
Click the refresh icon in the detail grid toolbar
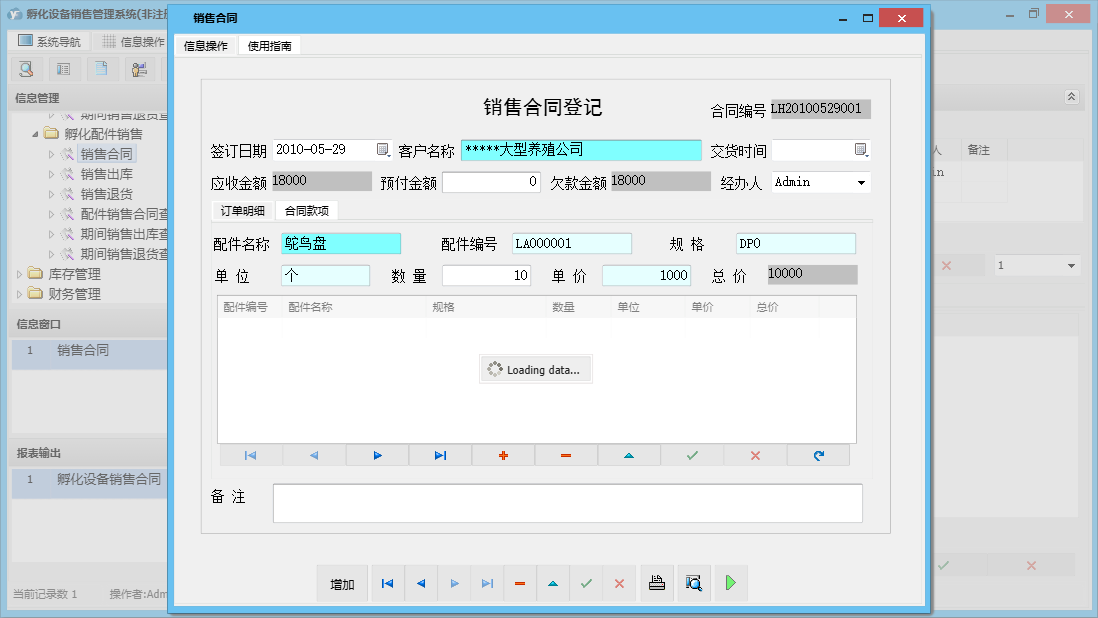tap(819, 455)
